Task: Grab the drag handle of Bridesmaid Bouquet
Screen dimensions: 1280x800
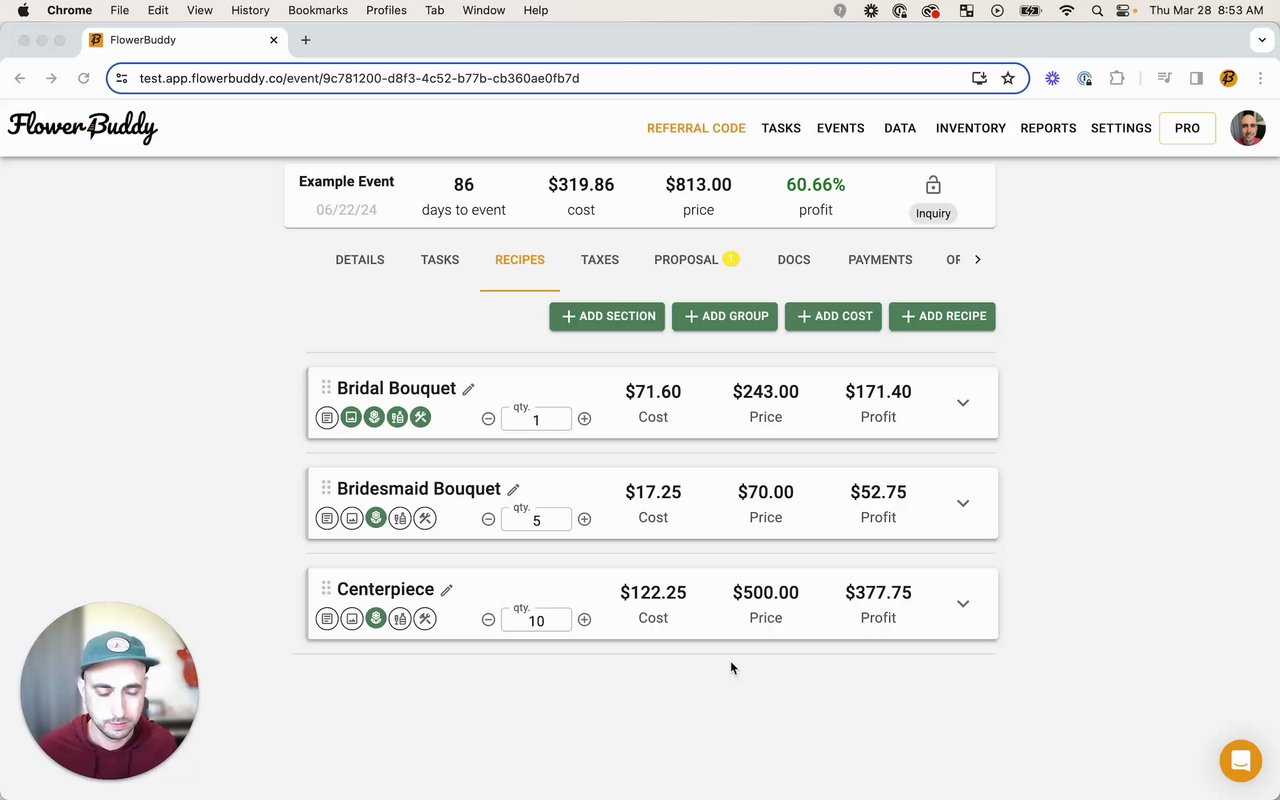Action: click(x=326, y=487)
